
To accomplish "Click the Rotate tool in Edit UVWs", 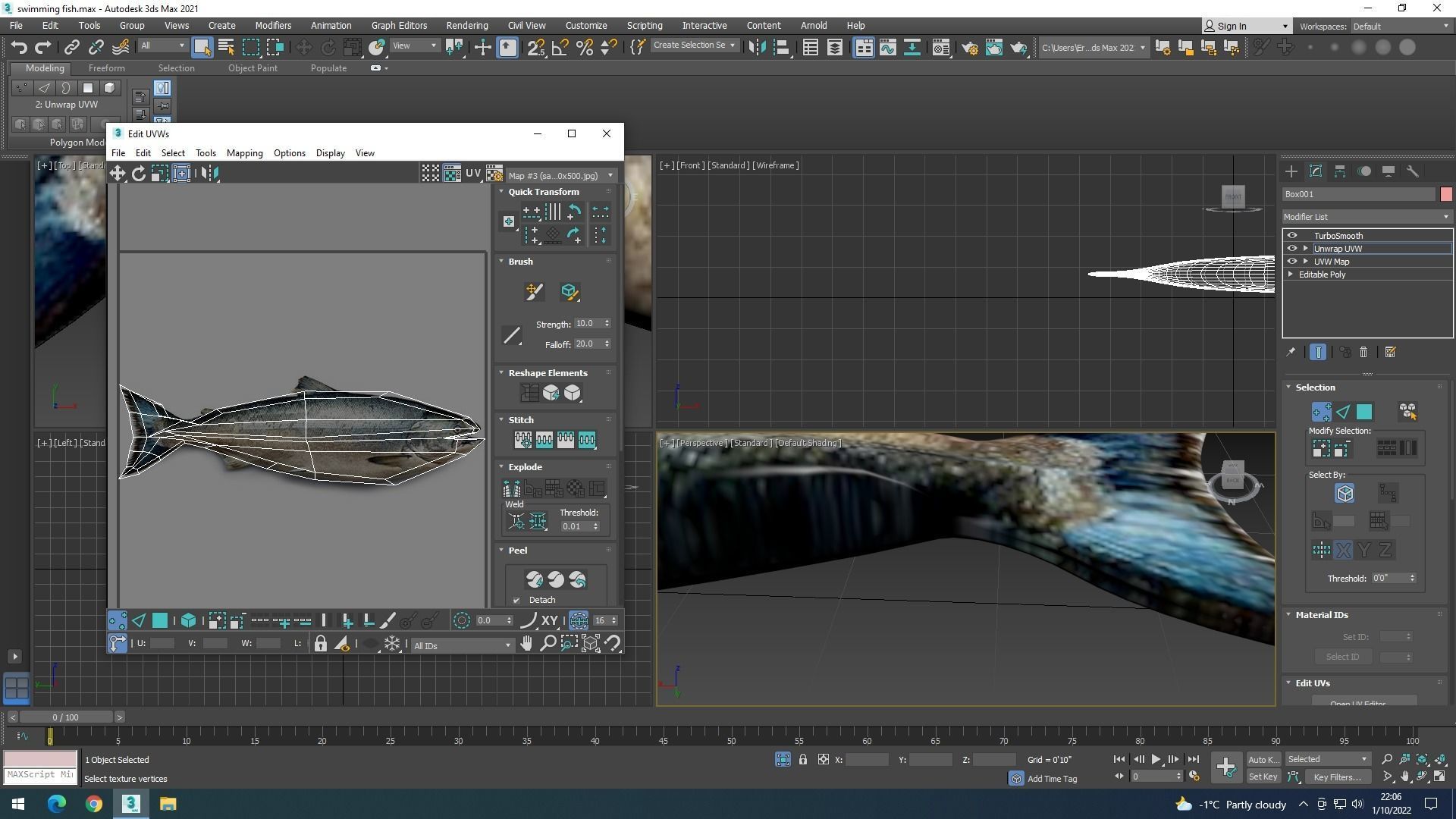I will pos(139,174).
